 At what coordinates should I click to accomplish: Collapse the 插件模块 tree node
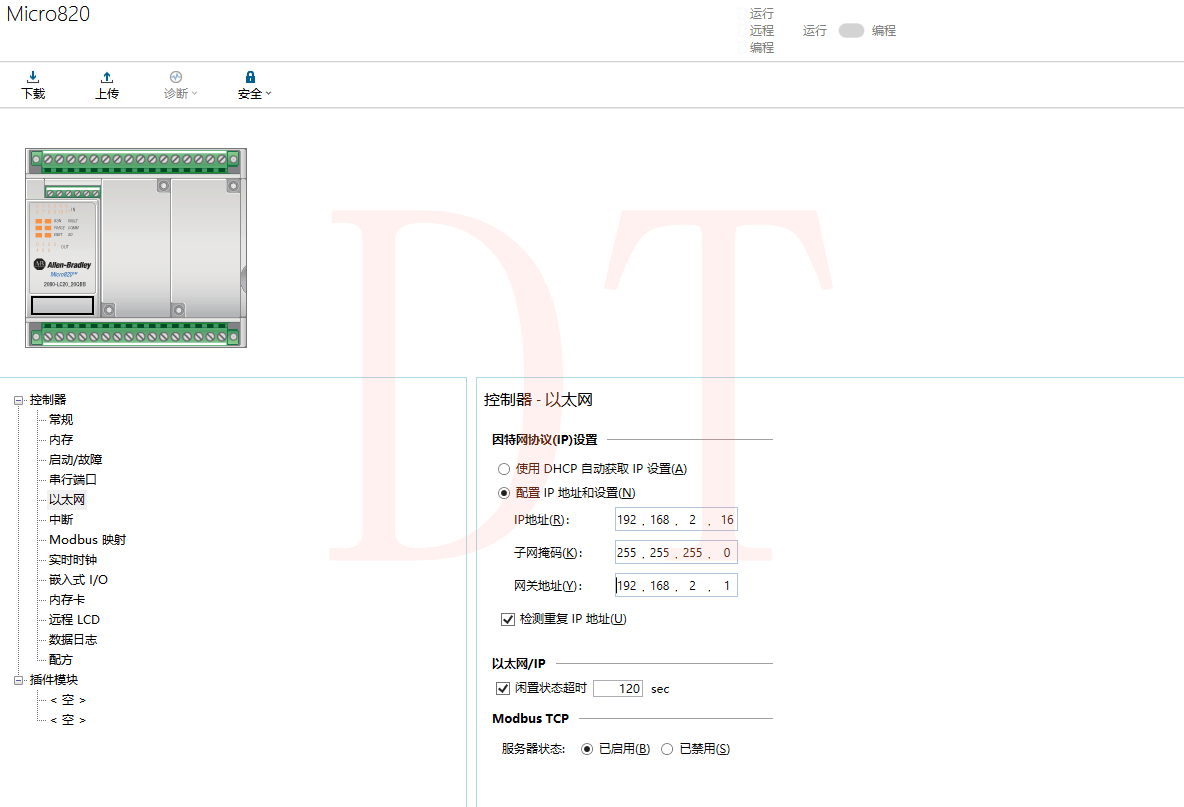coord(19,680)
